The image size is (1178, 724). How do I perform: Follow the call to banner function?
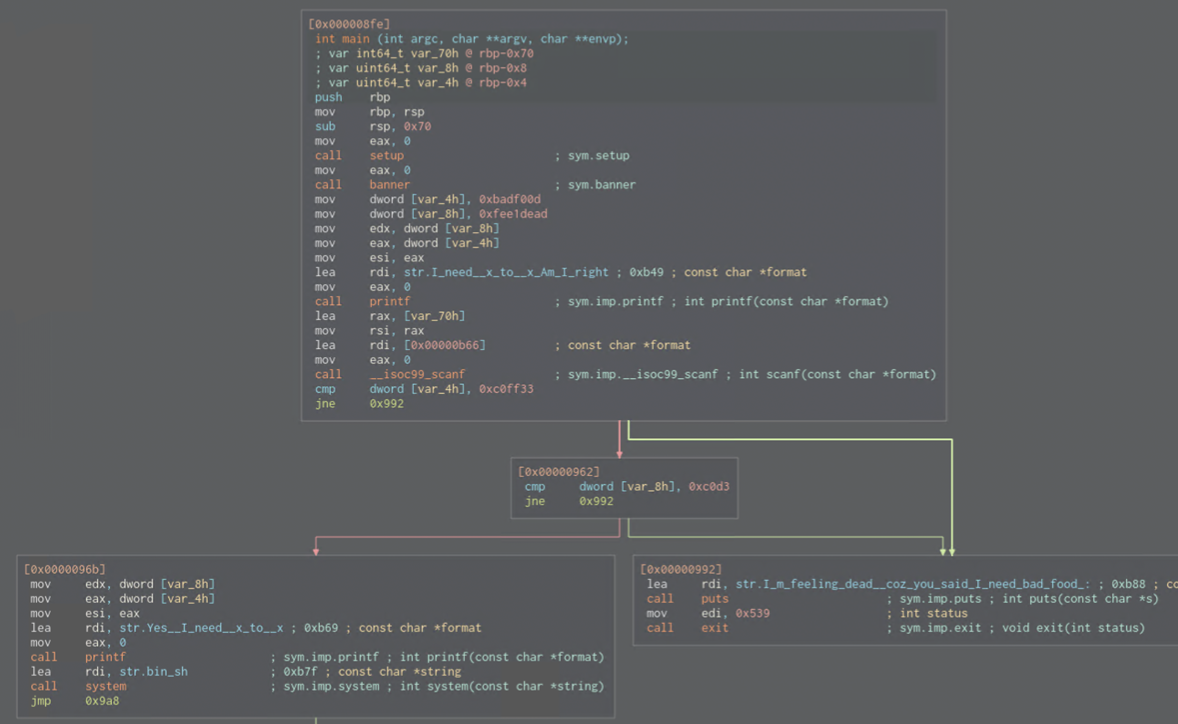(389, 185)
